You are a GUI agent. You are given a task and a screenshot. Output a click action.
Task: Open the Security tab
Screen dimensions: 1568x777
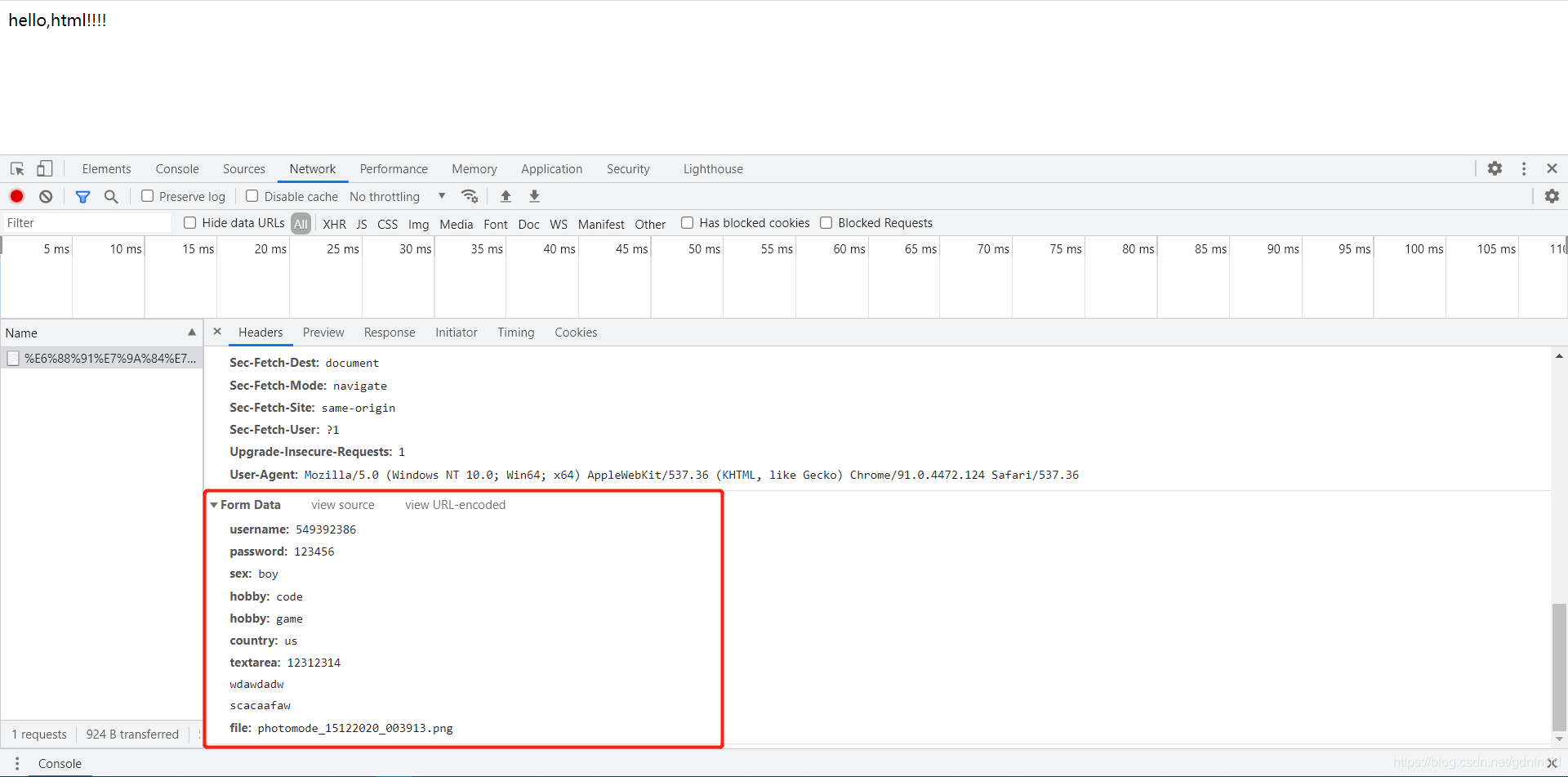point(628,169)
